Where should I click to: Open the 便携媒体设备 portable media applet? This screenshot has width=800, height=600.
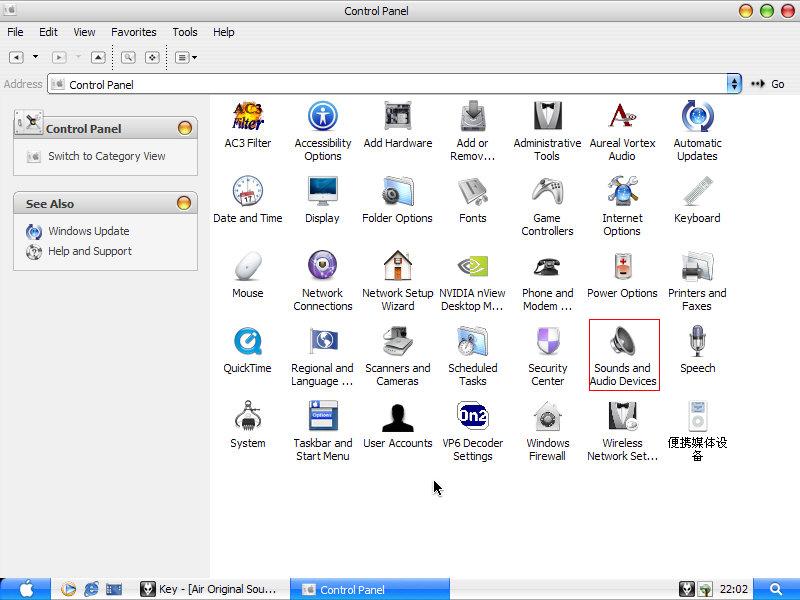click(x=697, y=432)
